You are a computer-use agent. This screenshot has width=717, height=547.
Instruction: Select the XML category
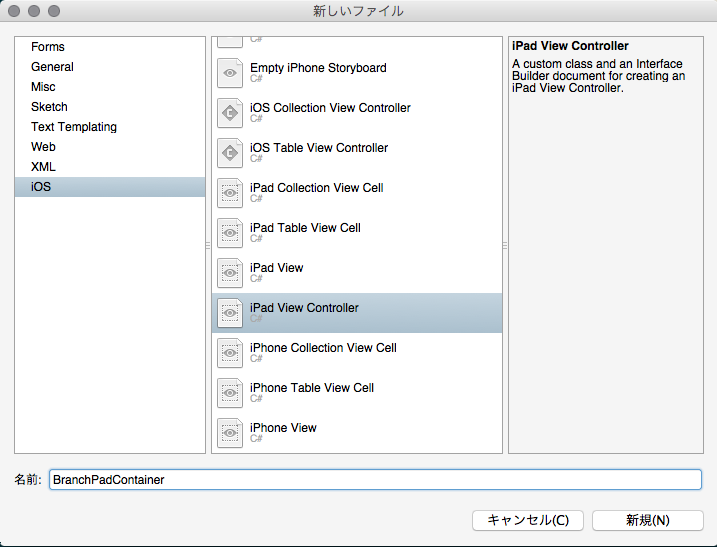point(110,167)
